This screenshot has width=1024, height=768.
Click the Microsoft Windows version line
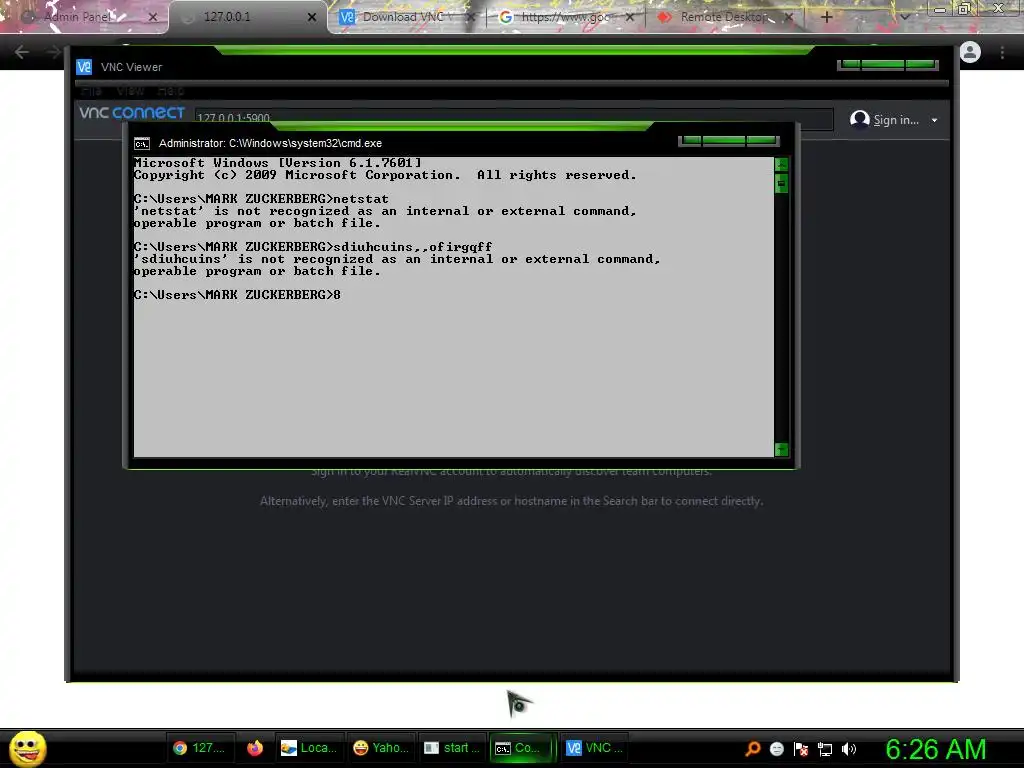278,163
